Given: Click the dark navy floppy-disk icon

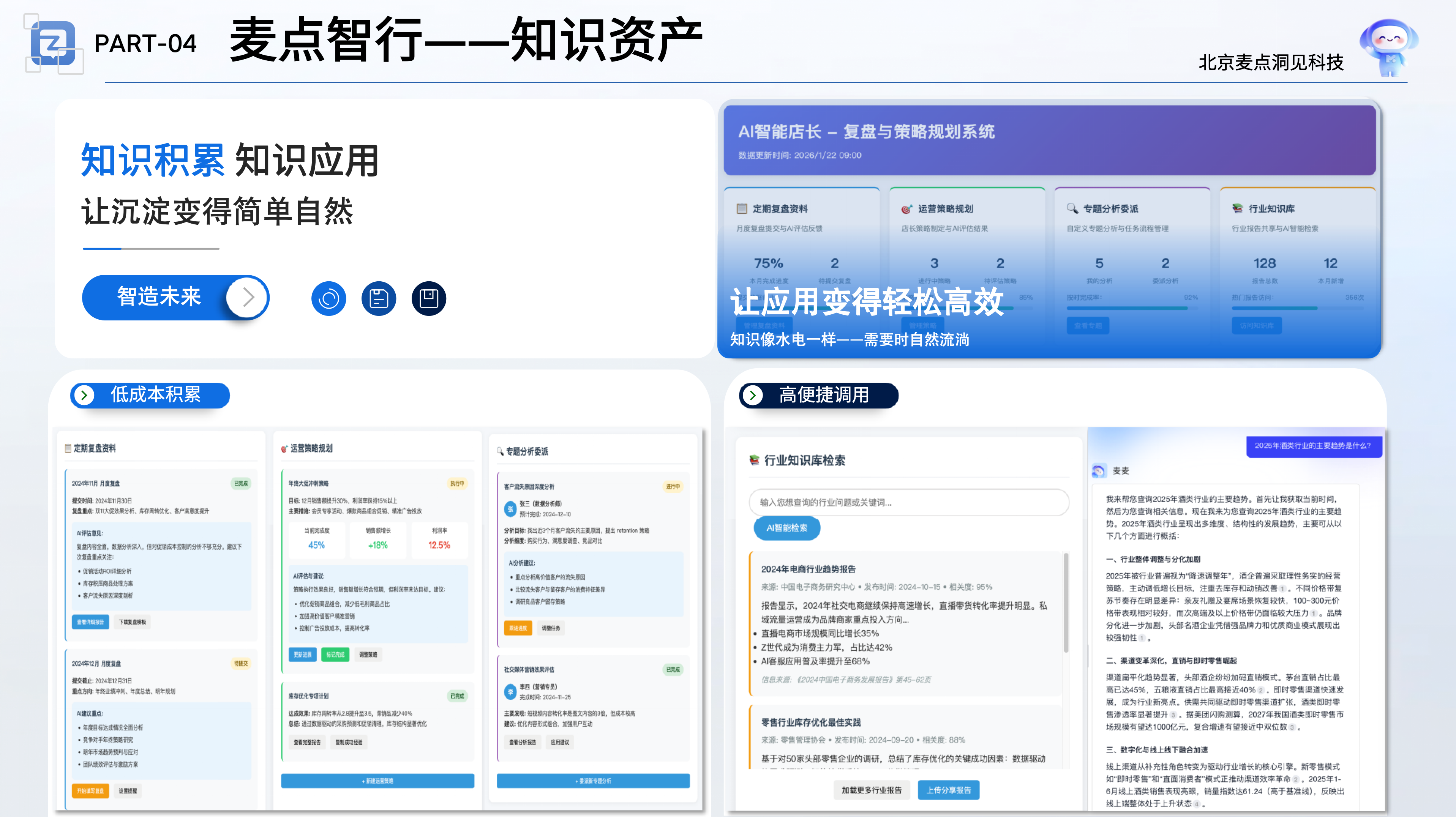Looking at the screenshot, I should 429,298.
